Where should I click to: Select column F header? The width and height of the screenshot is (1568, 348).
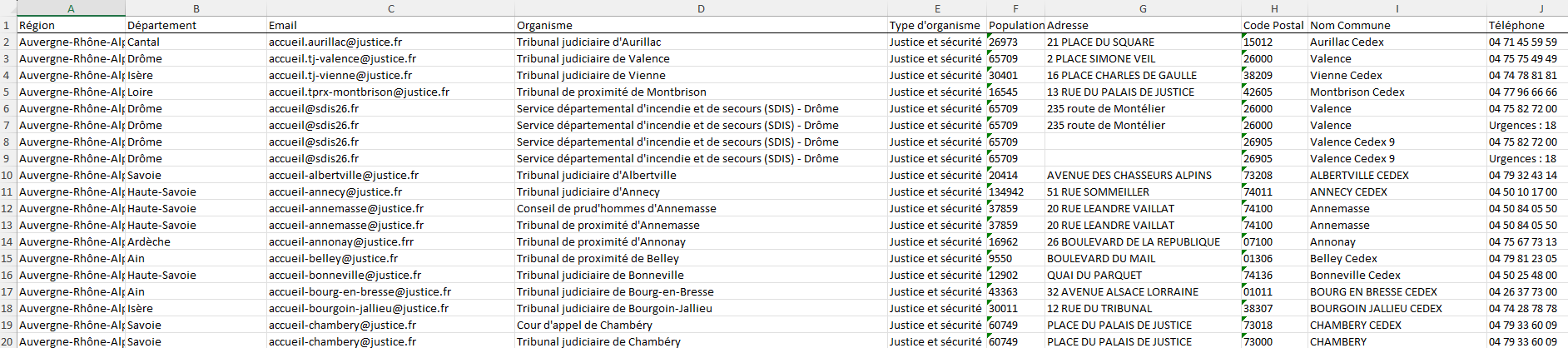1016,8
